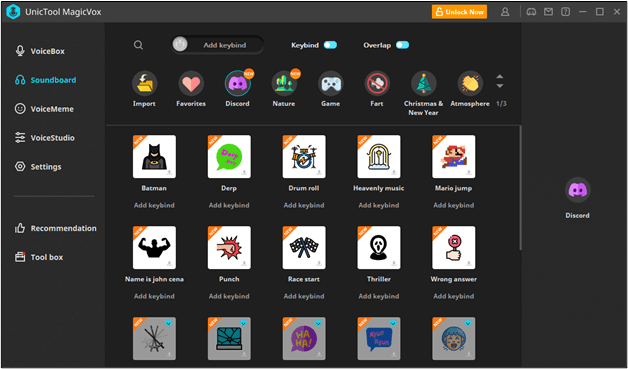The image size is (628, 369).
Task: Add keybind for Name is john cena
Action: click(154, 296)
